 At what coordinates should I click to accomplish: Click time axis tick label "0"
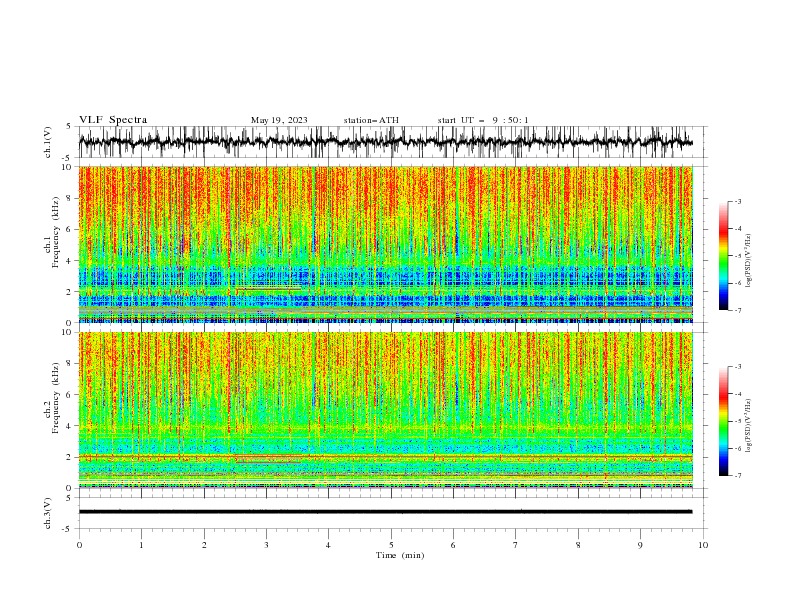(79, 545)
